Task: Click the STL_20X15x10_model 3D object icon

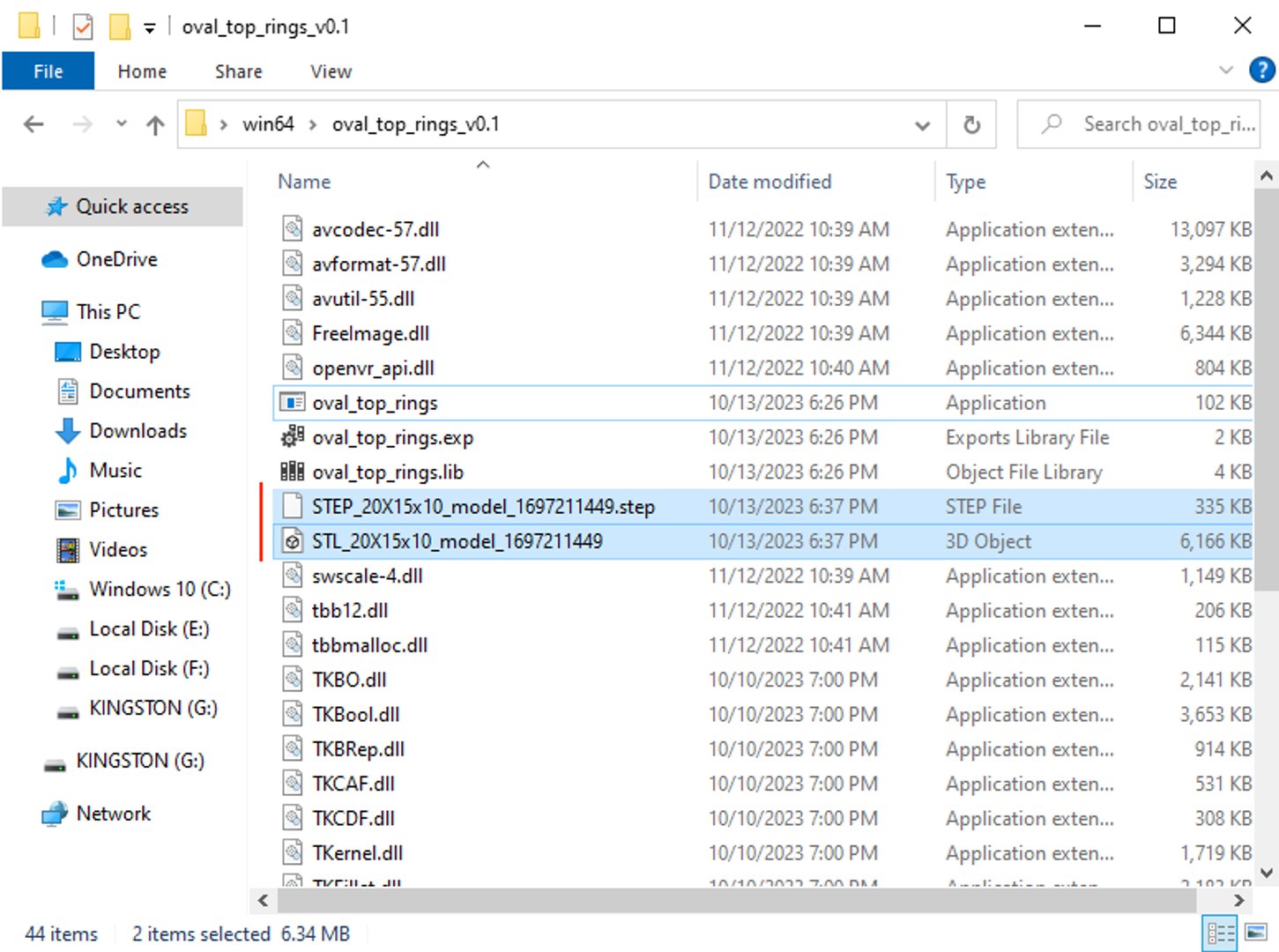Action: (x=292, y=541)
